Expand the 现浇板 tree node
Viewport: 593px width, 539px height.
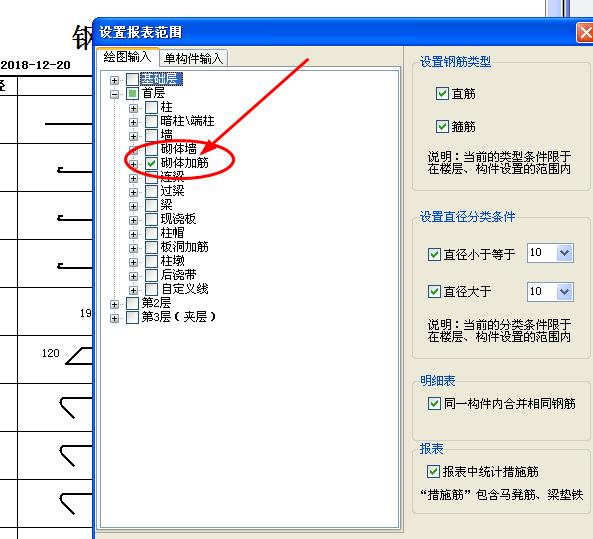point(133,220)
